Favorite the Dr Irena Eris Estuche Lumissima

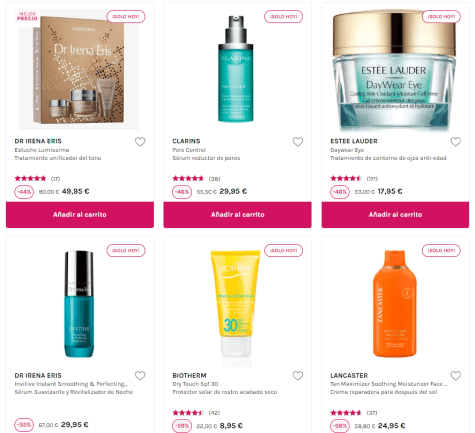(x=140, y=142)
